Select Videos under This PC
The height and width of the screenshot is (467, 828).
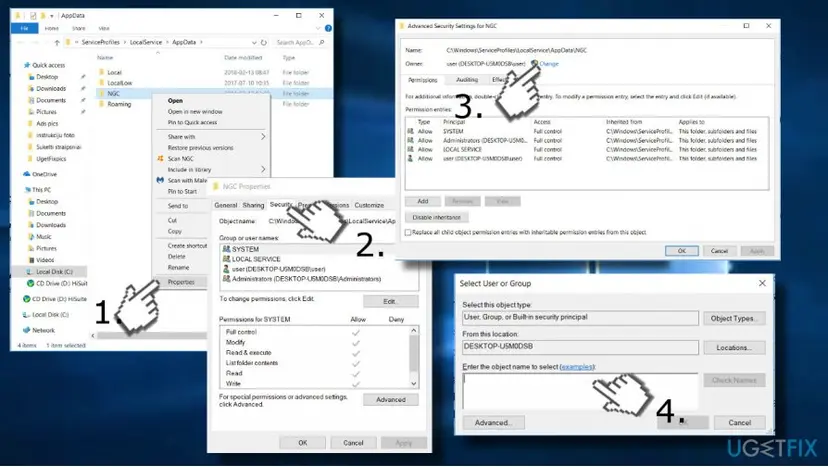pos(45,260)
